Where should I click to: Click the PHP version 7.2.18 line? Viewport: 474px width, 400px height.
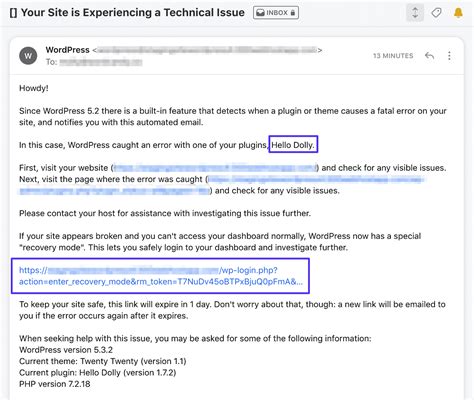[x=55, y=384]
